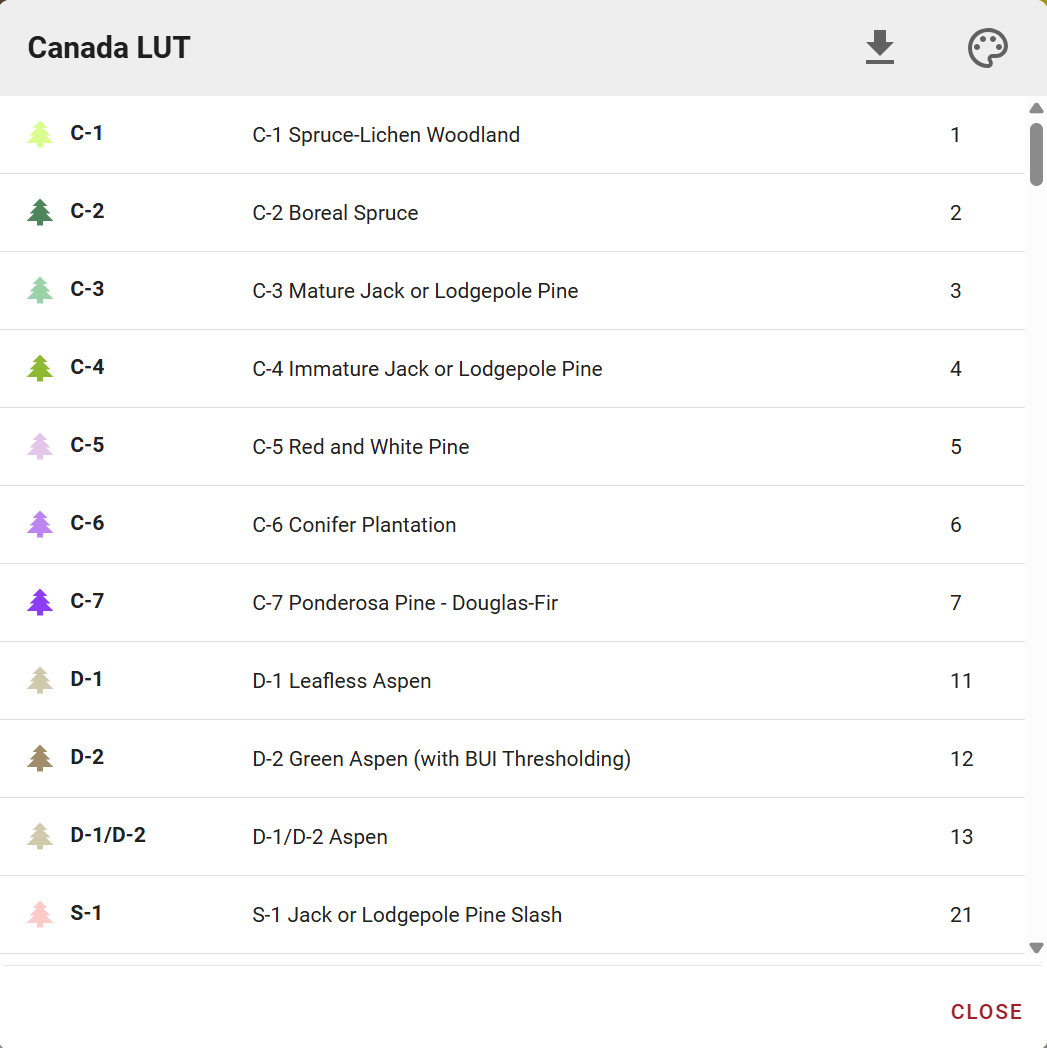The width and height of the screenshot is (1047, 1048).
Task: Click the download icon in header
Action: [x=879, y=48]
